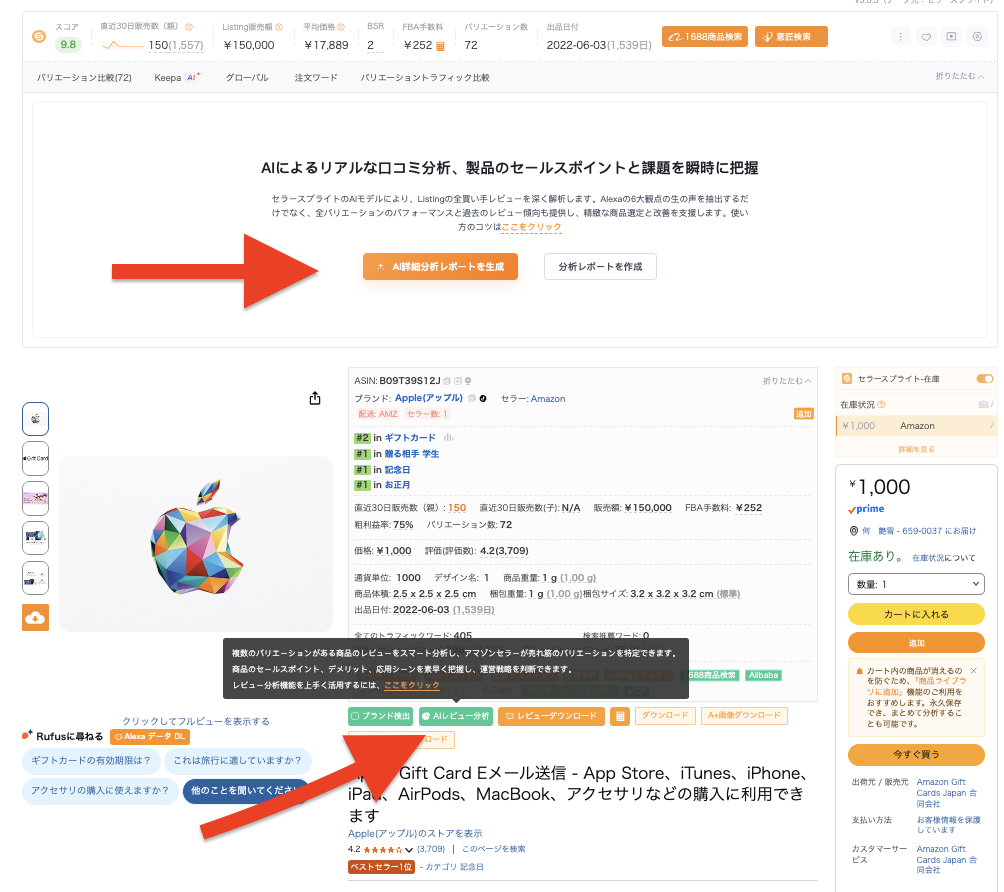Click the 意匠検索 button
1004x892 pixels.
(x=791, y=36)
